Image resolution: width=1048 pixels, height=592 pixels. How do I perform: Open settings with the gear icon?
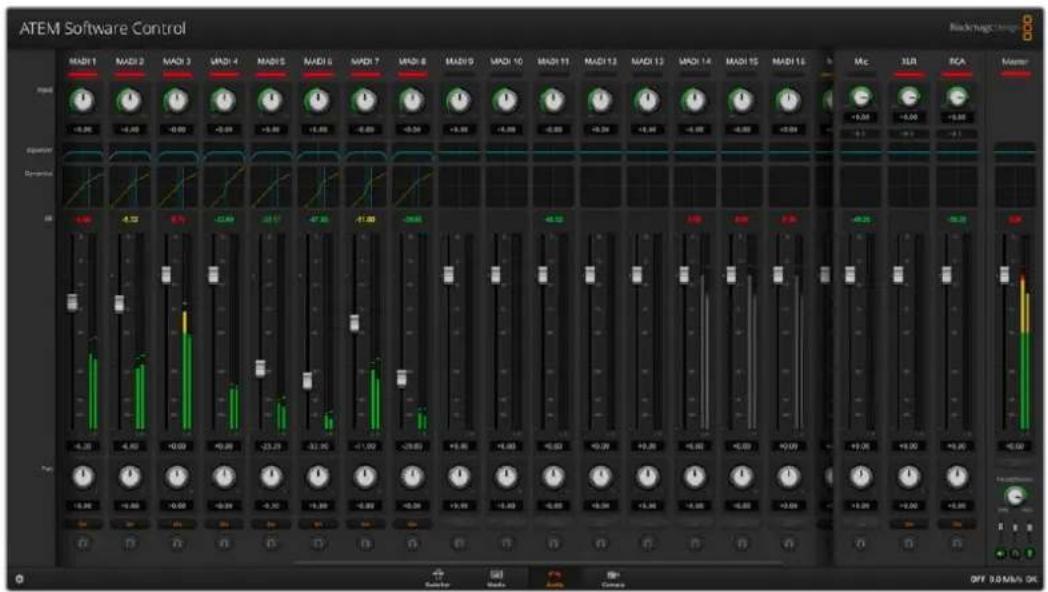(19, 579)
